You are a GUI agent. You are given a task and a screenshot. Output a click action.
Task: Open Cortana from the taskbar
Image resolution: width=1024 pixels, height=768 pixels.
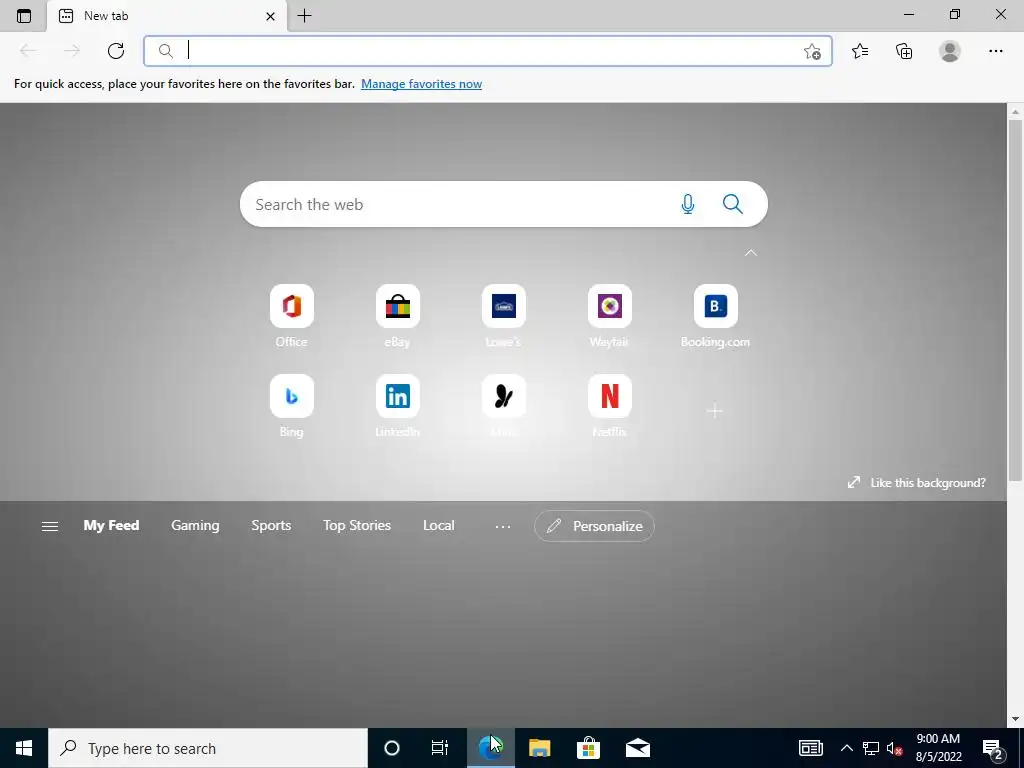[x=392, y=748]
